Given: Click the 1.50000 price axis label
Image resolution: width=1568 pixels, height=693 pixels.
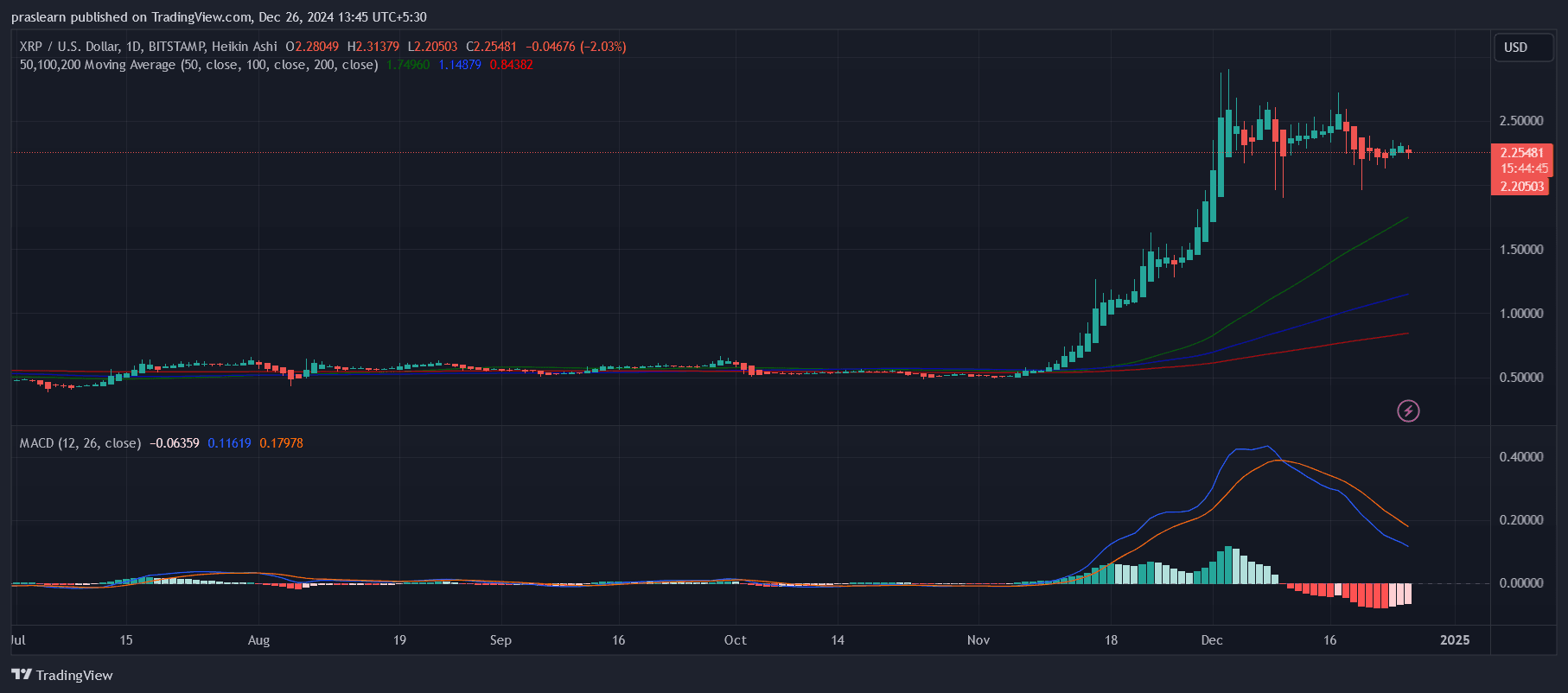Looking at the screenshot, I should [x=1521, y=250].
